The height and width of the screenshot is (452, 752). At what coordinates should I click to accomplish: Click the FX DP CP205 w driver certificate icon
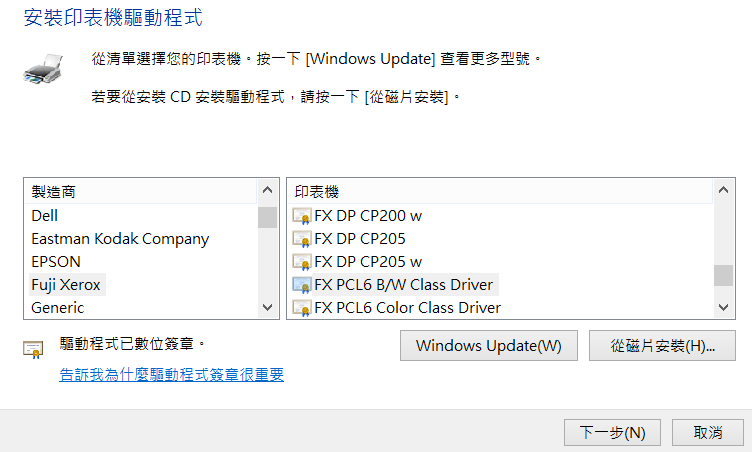pos(302,262)
